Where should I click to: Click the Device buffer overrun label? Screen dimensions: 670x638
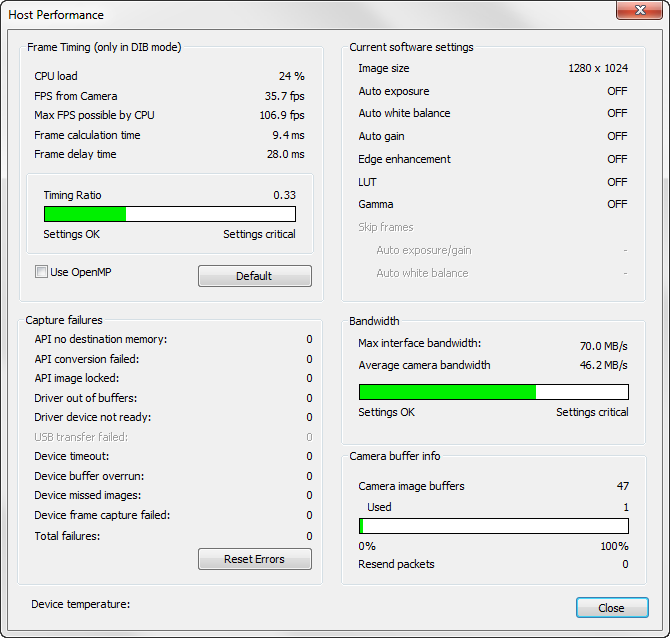[89, 476]
